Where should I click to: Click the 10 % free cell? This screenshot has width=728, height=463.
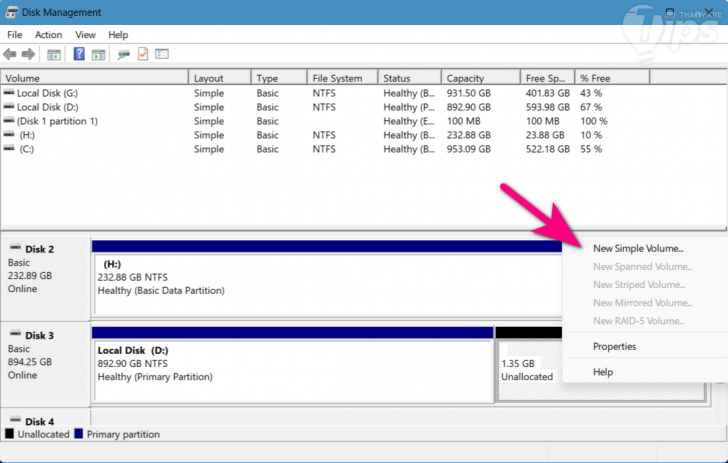591,135
